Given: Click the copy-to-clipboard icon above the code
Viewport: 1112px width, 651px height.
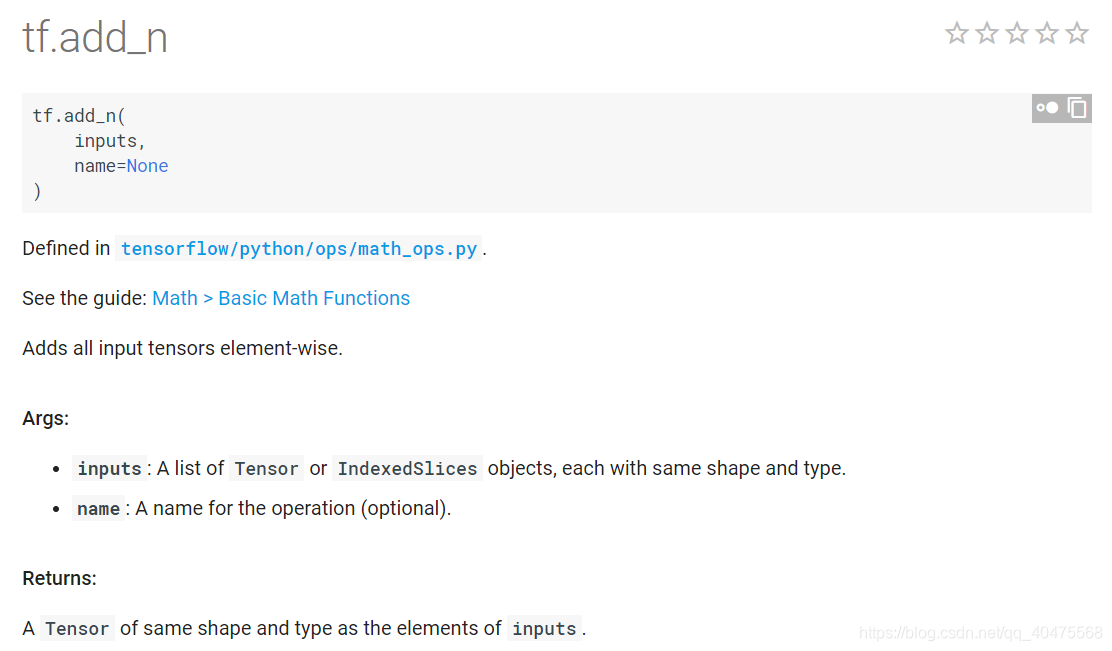Looking at the screenshot, I should [x=1077, y=108].
